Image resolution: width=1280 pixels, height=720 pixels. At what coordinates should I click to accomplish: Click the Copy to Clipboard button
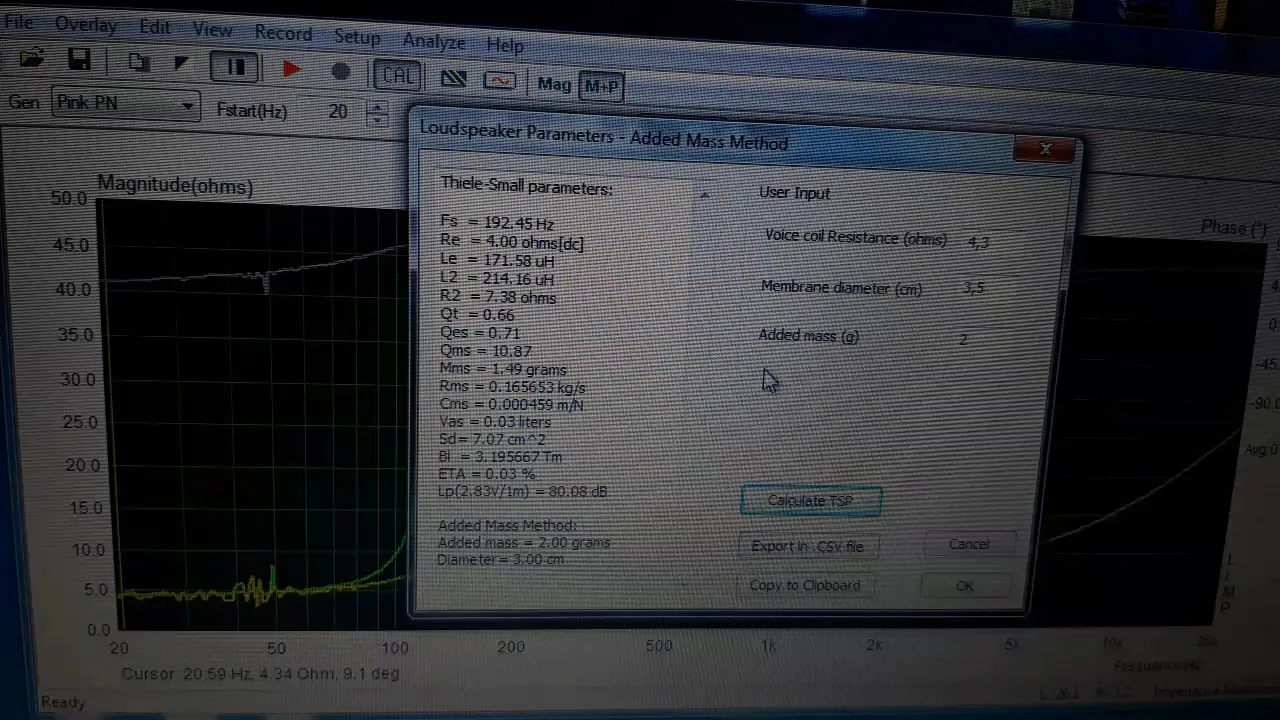click(x=805, y=585)
